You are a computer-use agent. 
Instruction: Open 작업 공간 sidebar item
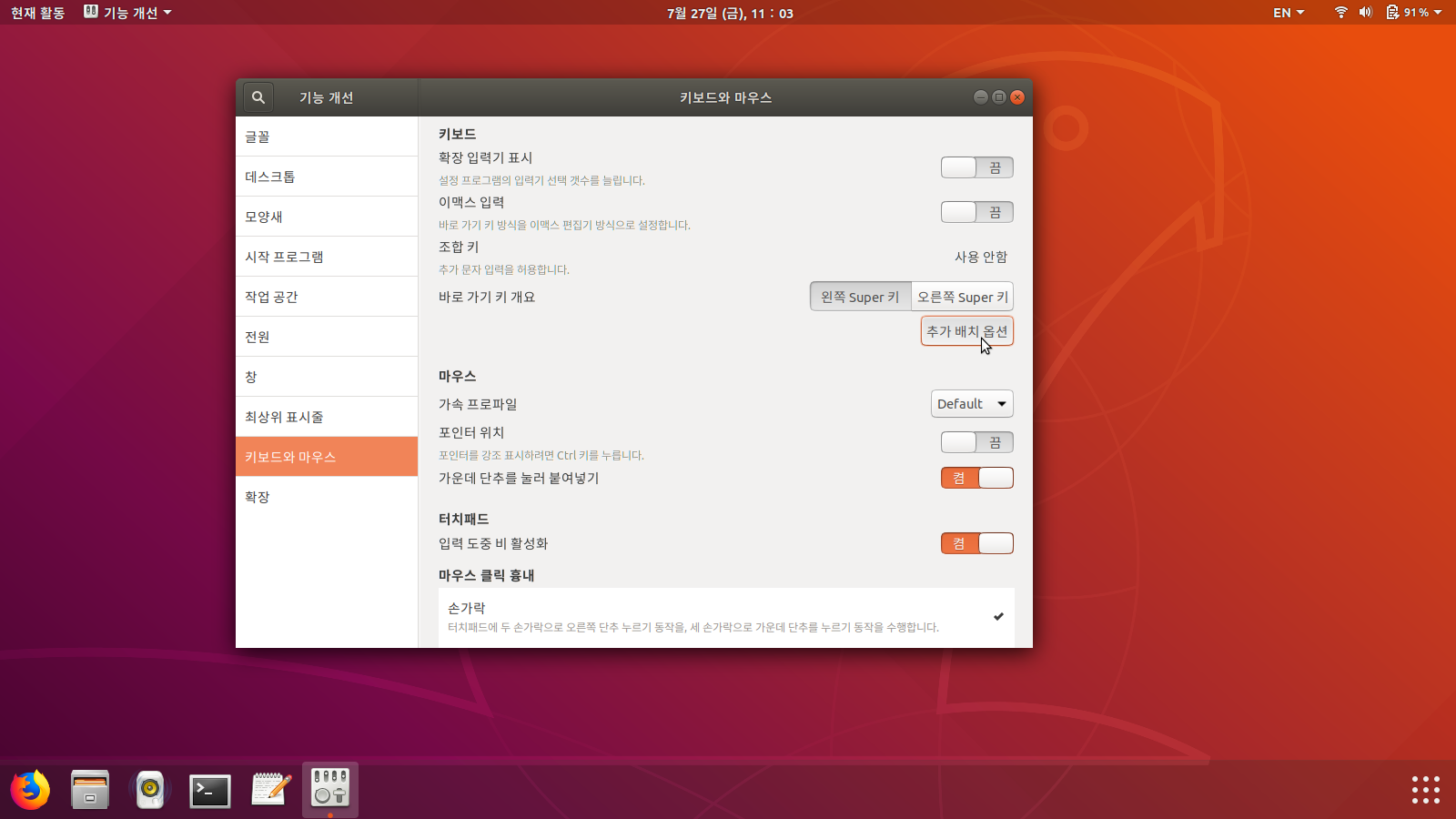[x=327, y=297]
